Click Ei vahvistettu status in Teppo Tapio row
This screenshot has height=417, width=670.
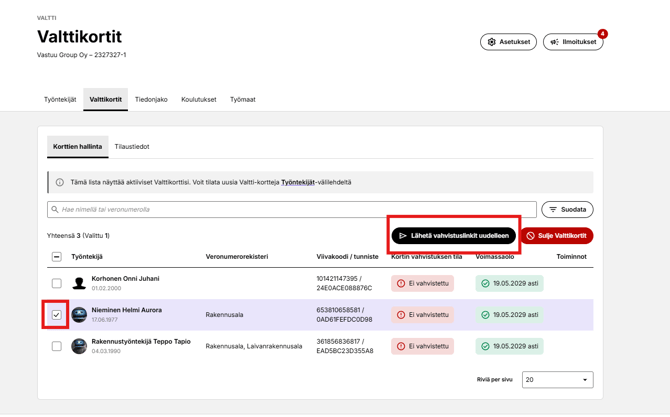point(423,346)
